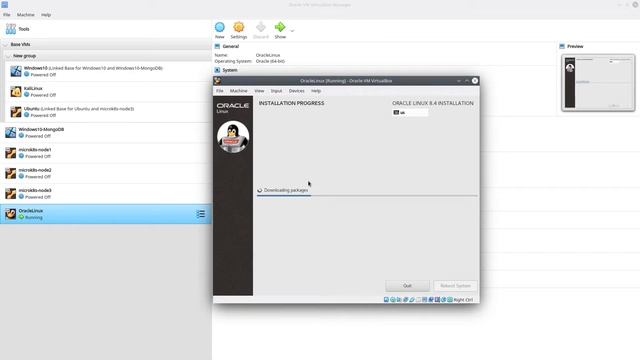Screen dimensions: 640x360
Task: Open Machine menu in OracleLinux VM window
Action: click(238, 91)
